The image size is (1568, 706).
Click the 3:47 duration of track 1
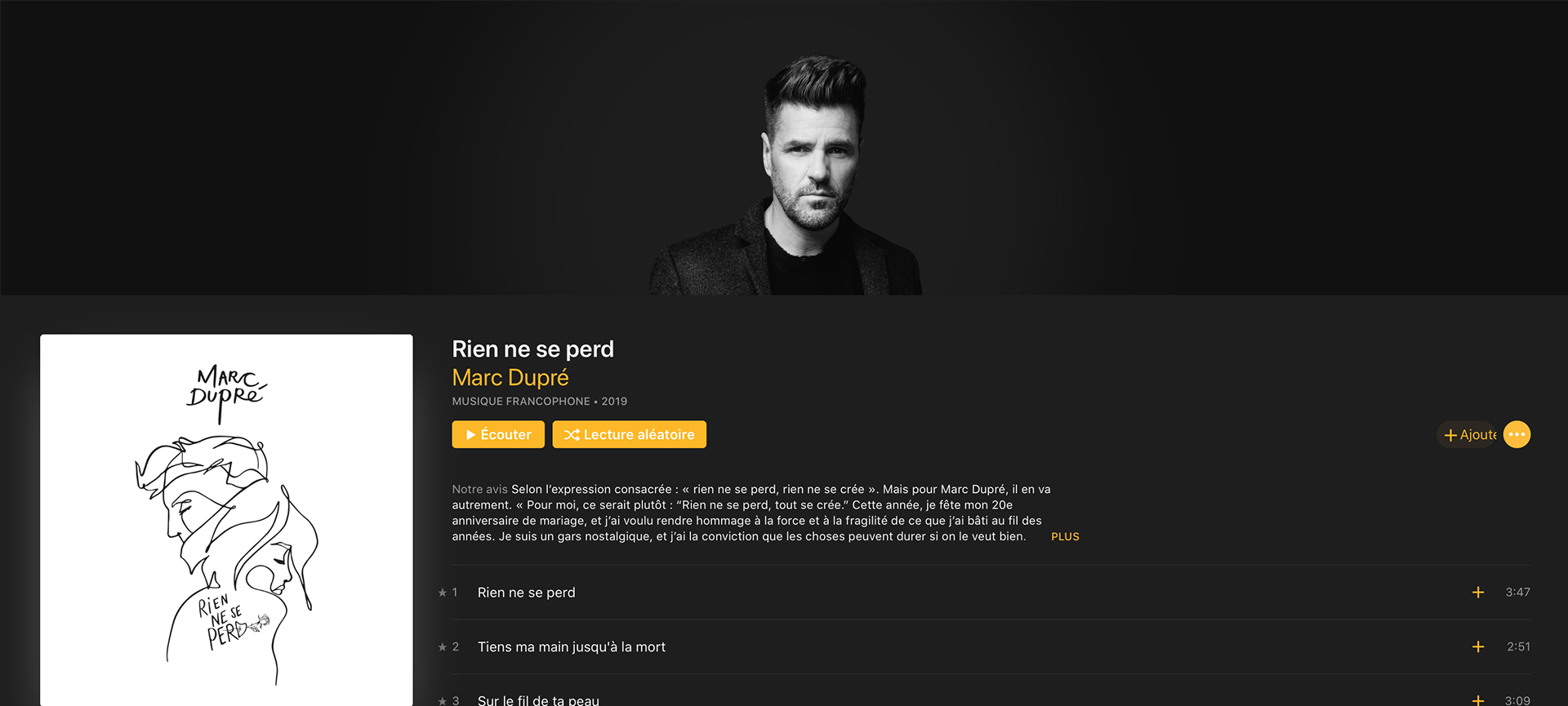click(x=1517, y=593)
